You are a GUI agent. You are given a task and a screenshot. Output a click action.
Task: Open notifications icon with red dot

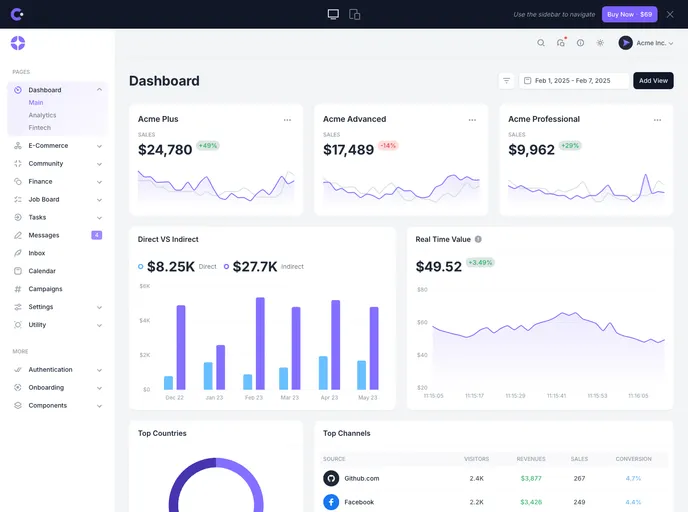(x=561, y=43)
